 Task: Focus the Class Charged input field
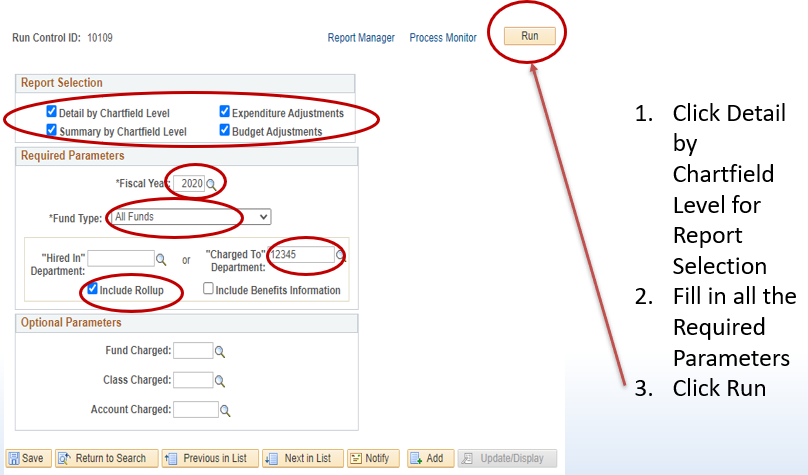click(x=193, y=380)
